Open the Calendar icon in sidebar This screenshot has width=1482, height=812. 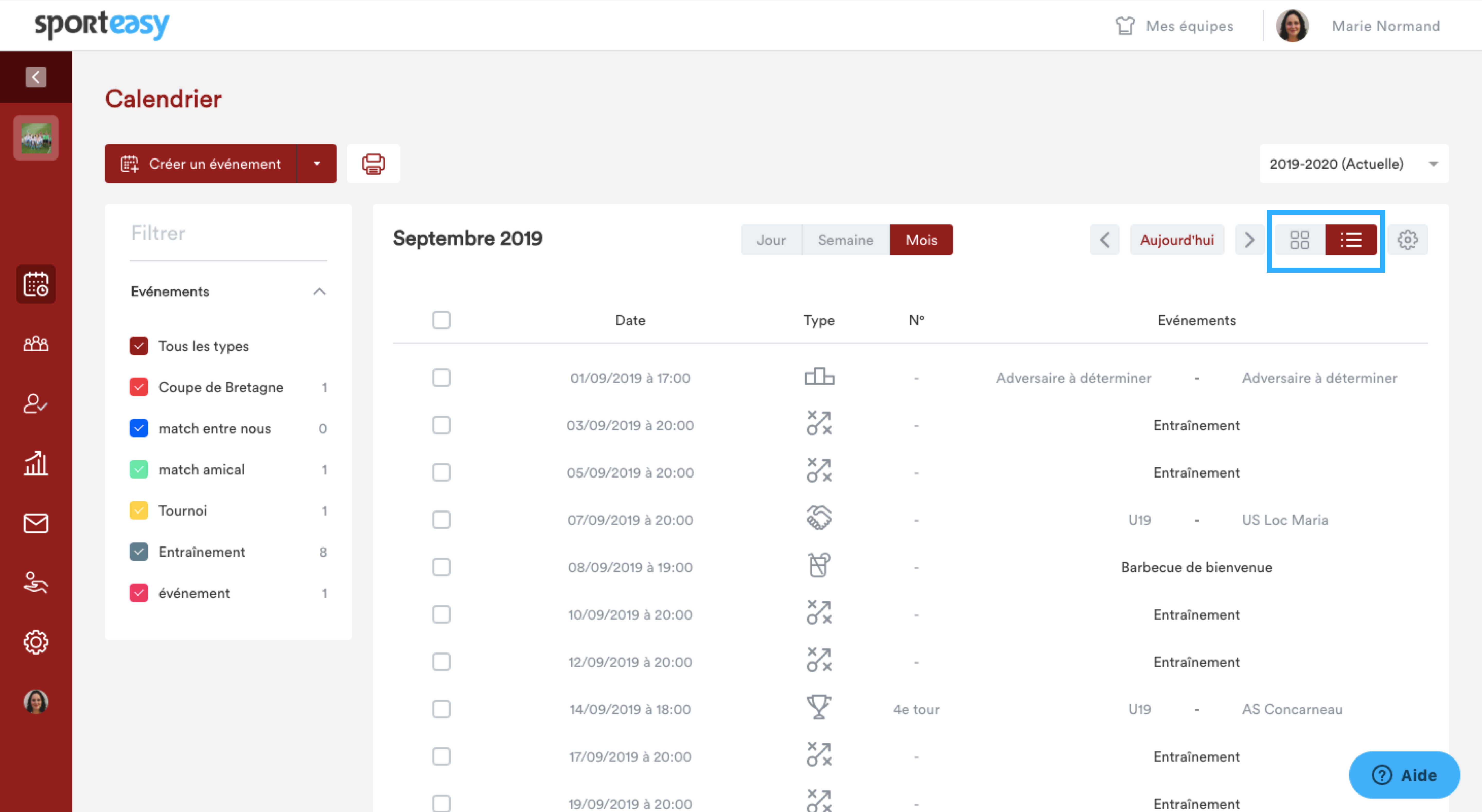tap(36, 284)
